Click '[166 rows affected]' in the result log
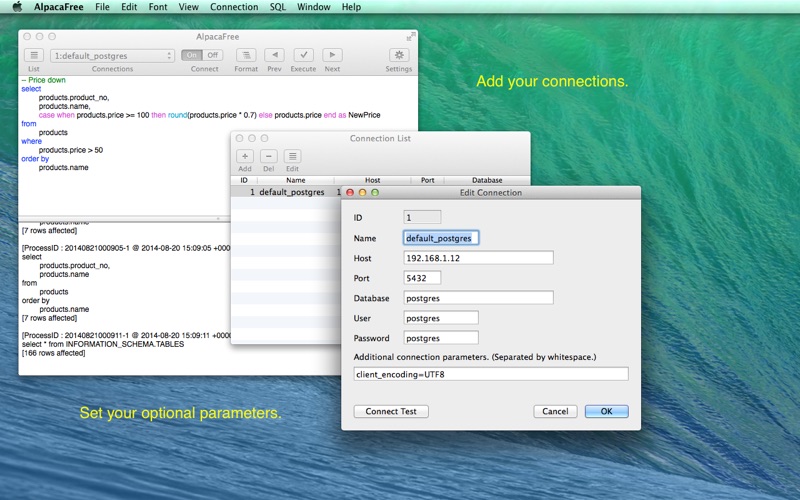The width and height of the screenshot is (800, 500). 54,353
